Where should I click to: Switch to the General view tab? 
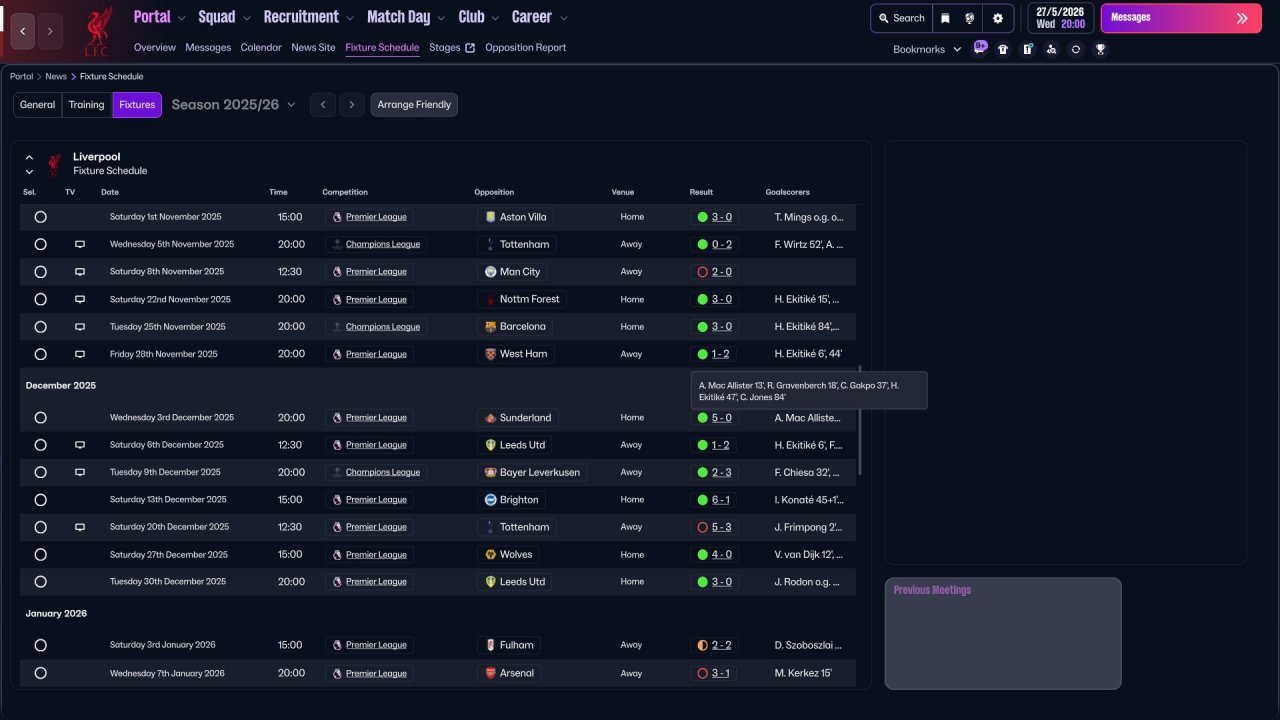(x=38, y=105)
